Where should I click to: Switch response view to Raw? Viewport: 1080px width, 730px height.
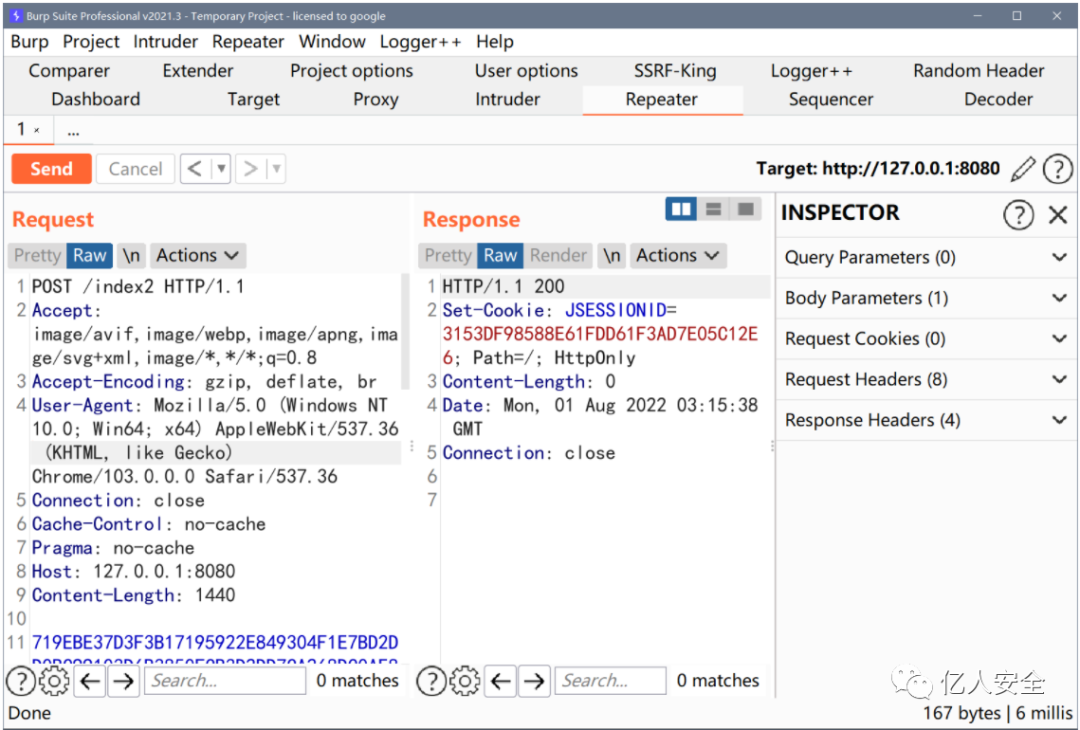[x=500, y=256]
